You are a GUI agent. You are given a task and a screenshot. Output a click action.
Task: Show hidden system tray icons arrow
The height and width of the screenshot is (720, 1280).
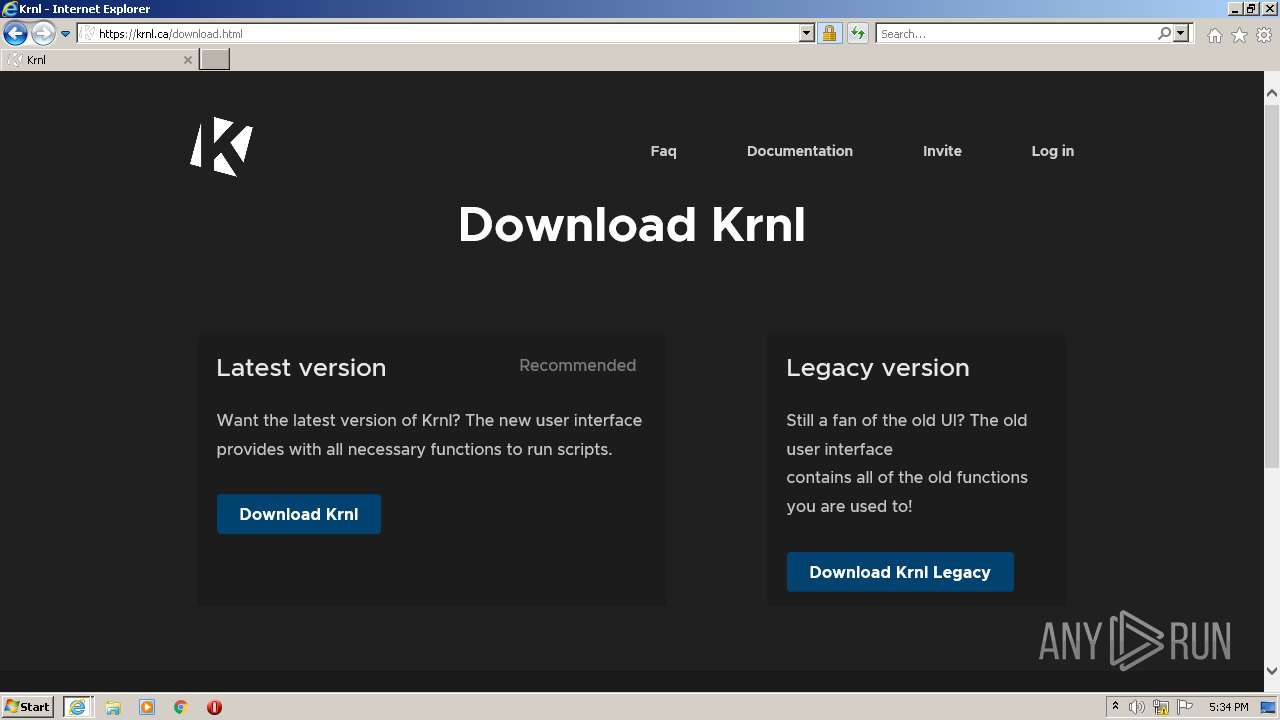click(1115, 707)
